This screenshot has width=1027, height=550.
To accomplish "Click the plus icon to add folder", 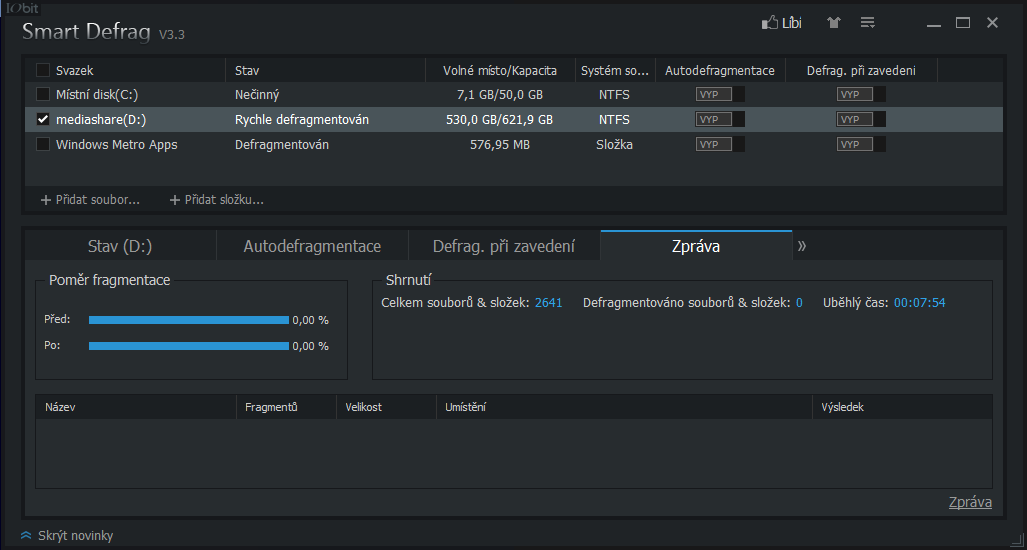I will coord(175,200).
